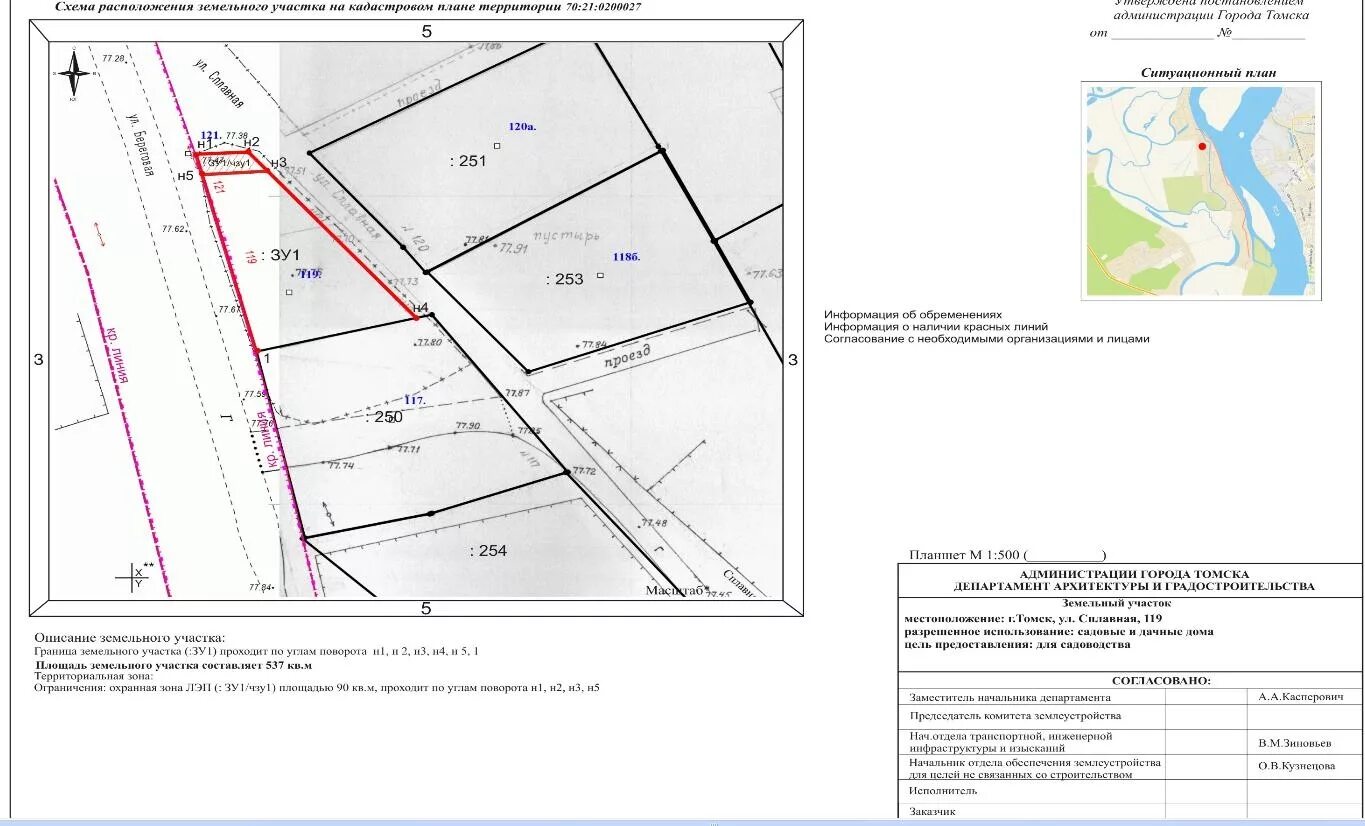The height and width of the screenshot is (826, 1365).
Task: Click boundary point н4 on the map
Action: click(417, 317)
